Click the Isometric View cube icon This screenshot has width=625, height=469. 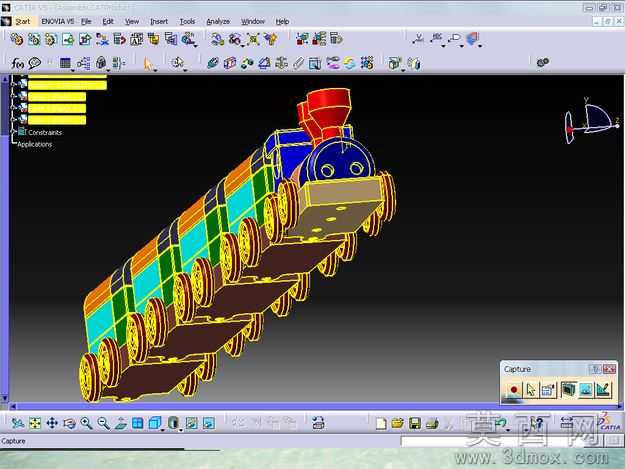click(154, 423)
